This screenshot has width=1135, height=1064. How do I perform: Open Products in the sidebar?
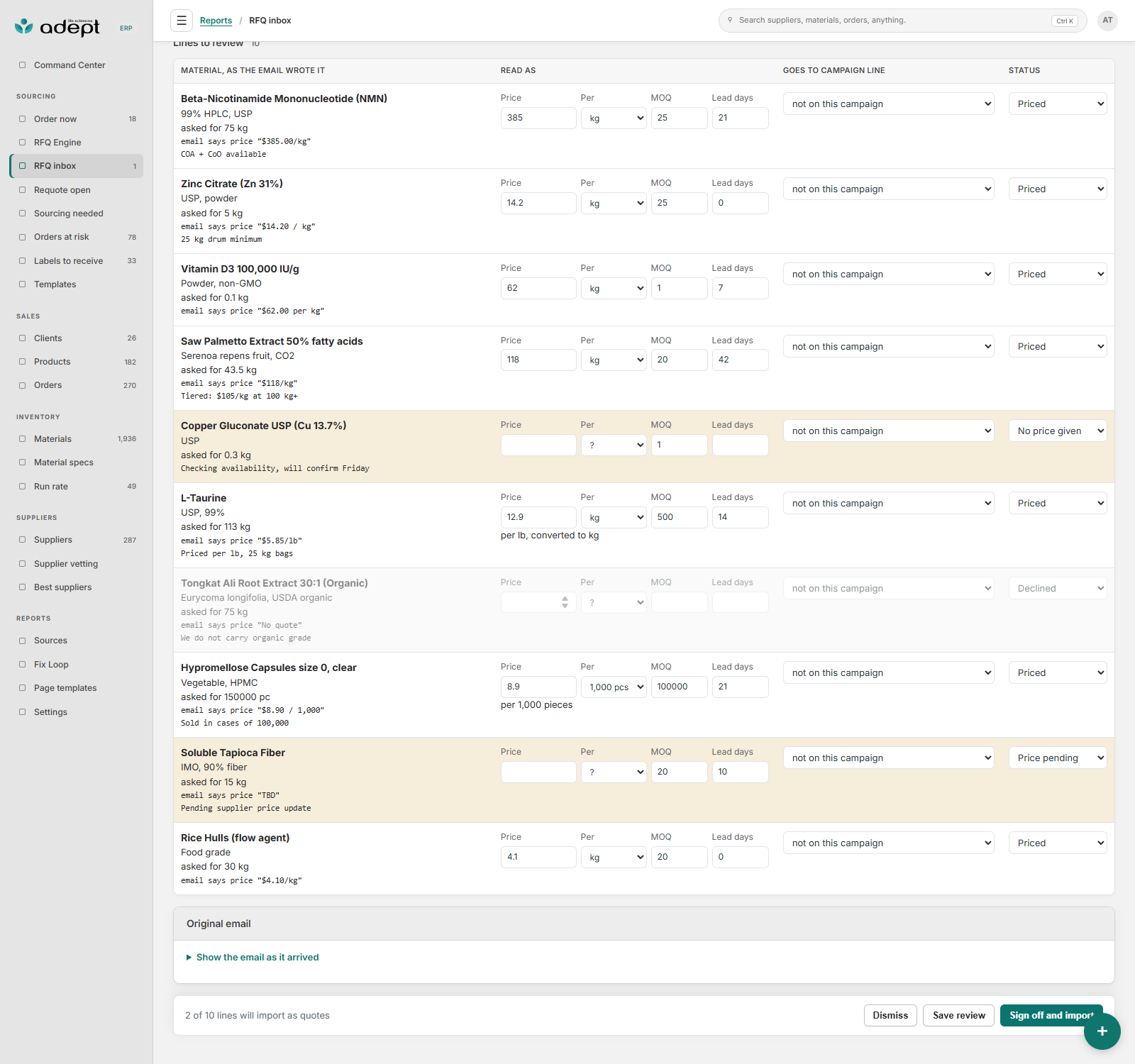pos(77,362)
